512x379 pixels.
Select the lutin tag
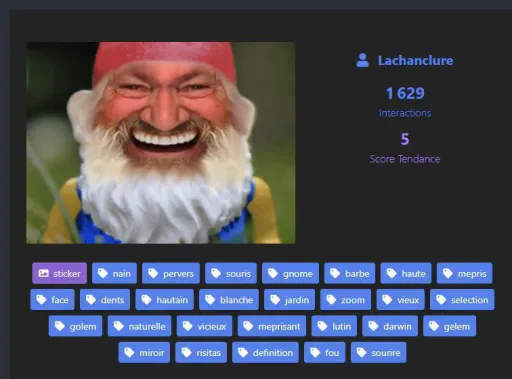click(x=334, y=326)
